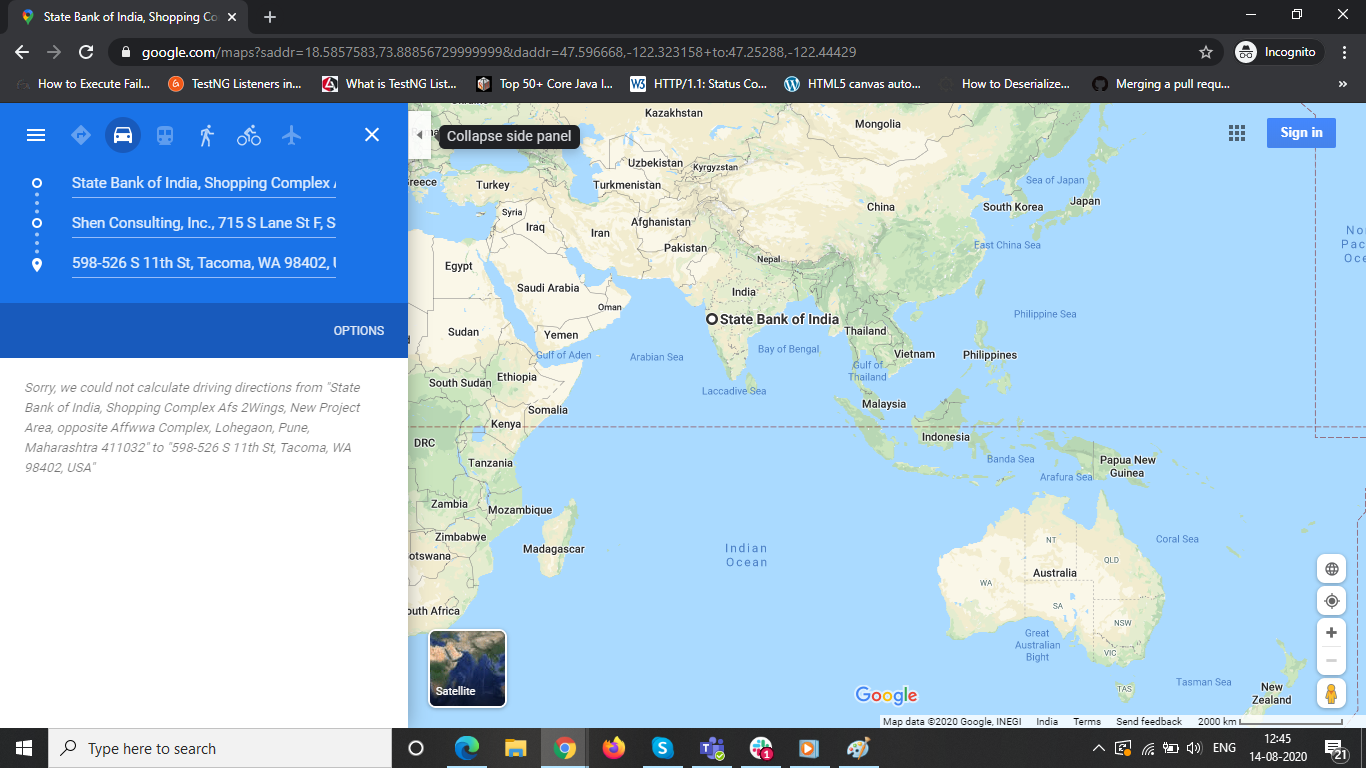The width and height of the screenshot is (1366, 768).
Task: Collapse the side panel arrow
Action: pos(420,135)
